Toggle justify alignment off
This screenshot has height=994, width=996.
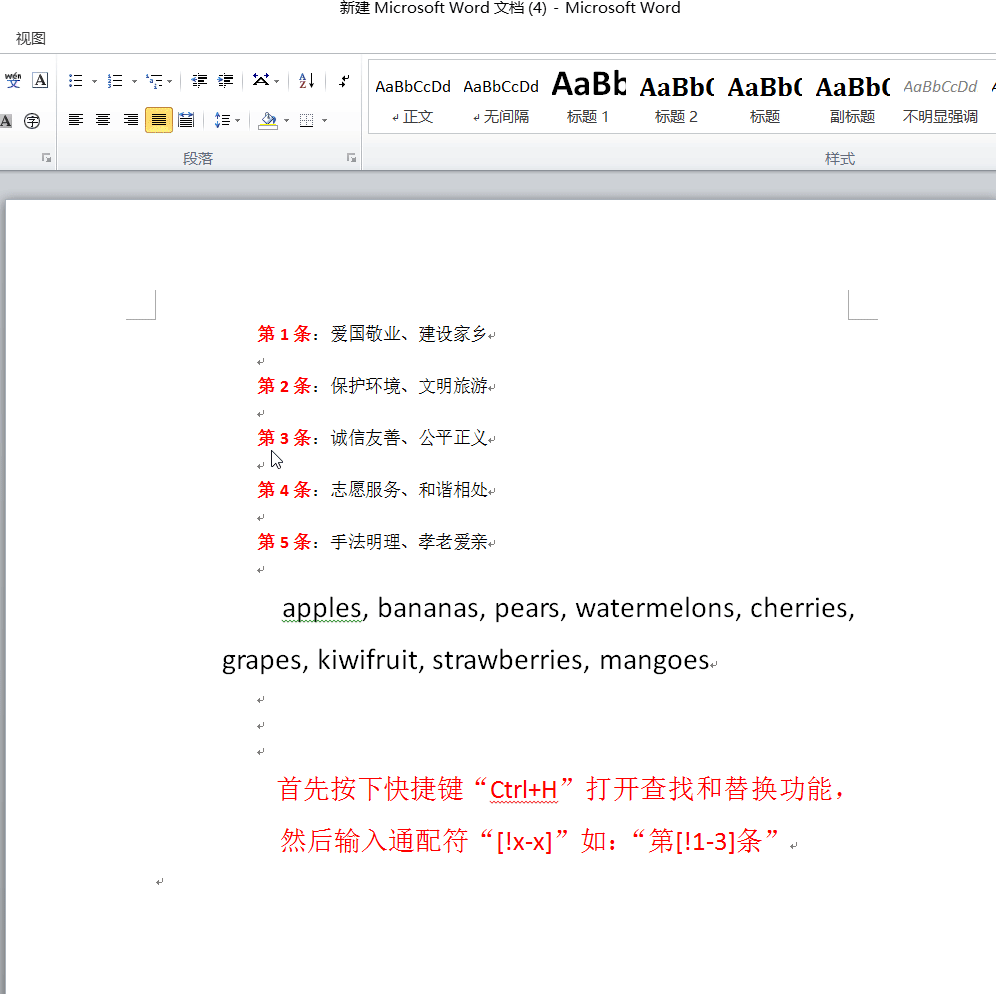(158, 119)
